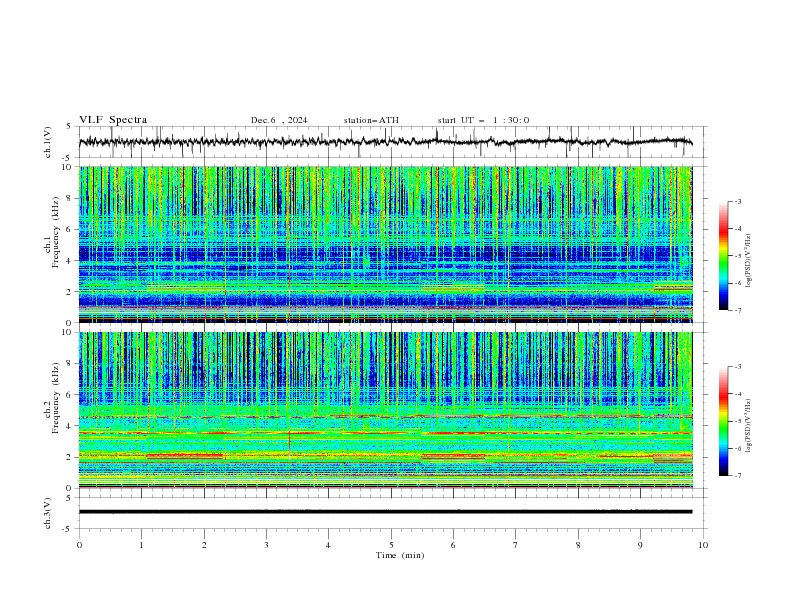
Task: Select the "start UT = 1 :30: 0" text
Action: point(483,120)
